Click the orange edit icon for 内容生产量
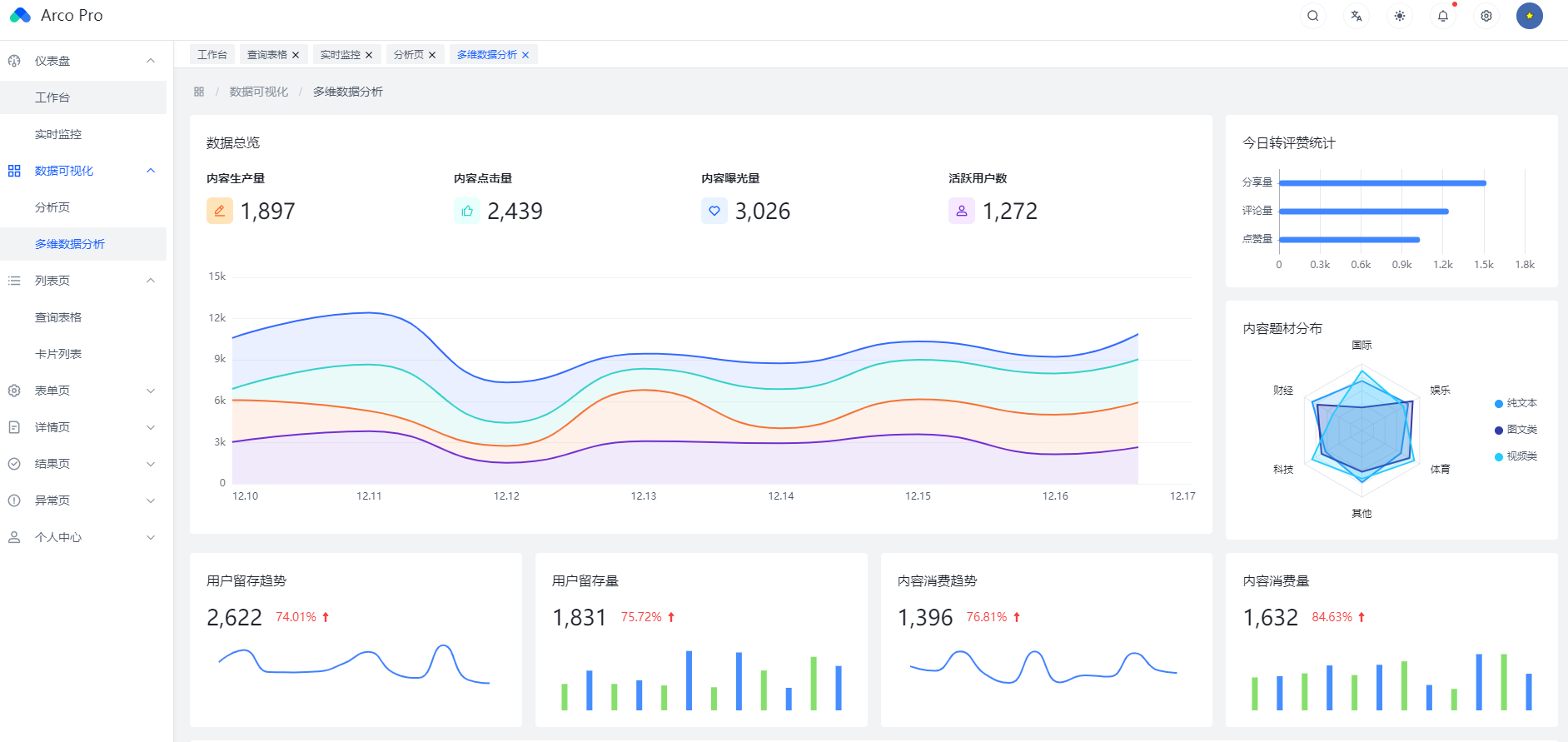This screenshot has height=742, width=1568. 220,211
